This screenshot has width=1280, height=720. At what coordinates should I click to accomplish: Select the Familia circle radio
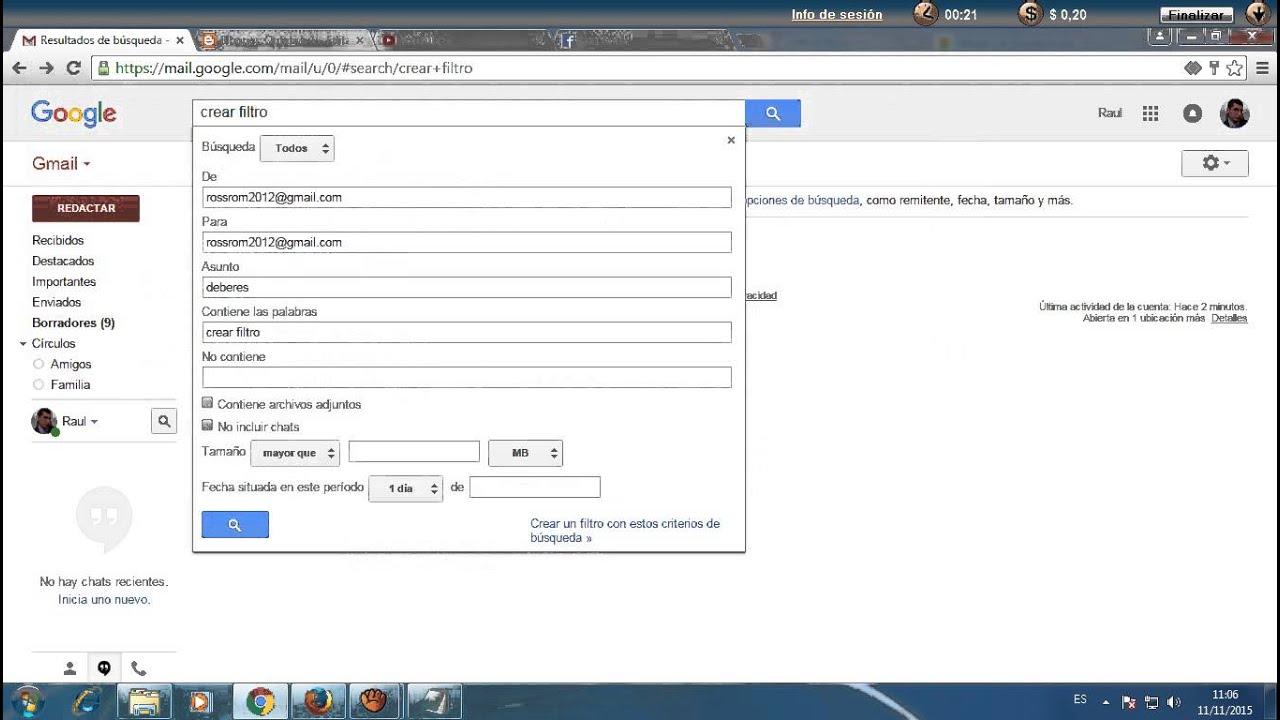[x=39, y=384]
